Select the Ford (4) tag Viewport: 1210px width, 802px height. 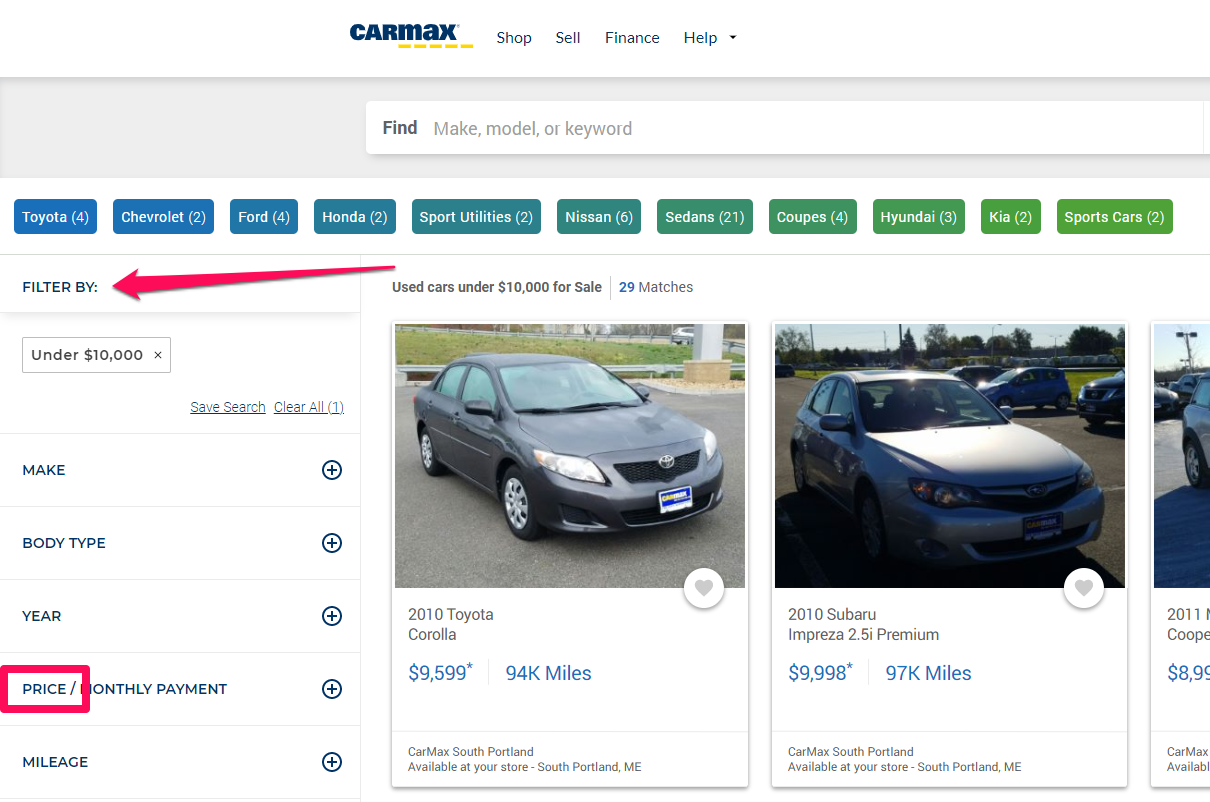(x=264, y=217)
